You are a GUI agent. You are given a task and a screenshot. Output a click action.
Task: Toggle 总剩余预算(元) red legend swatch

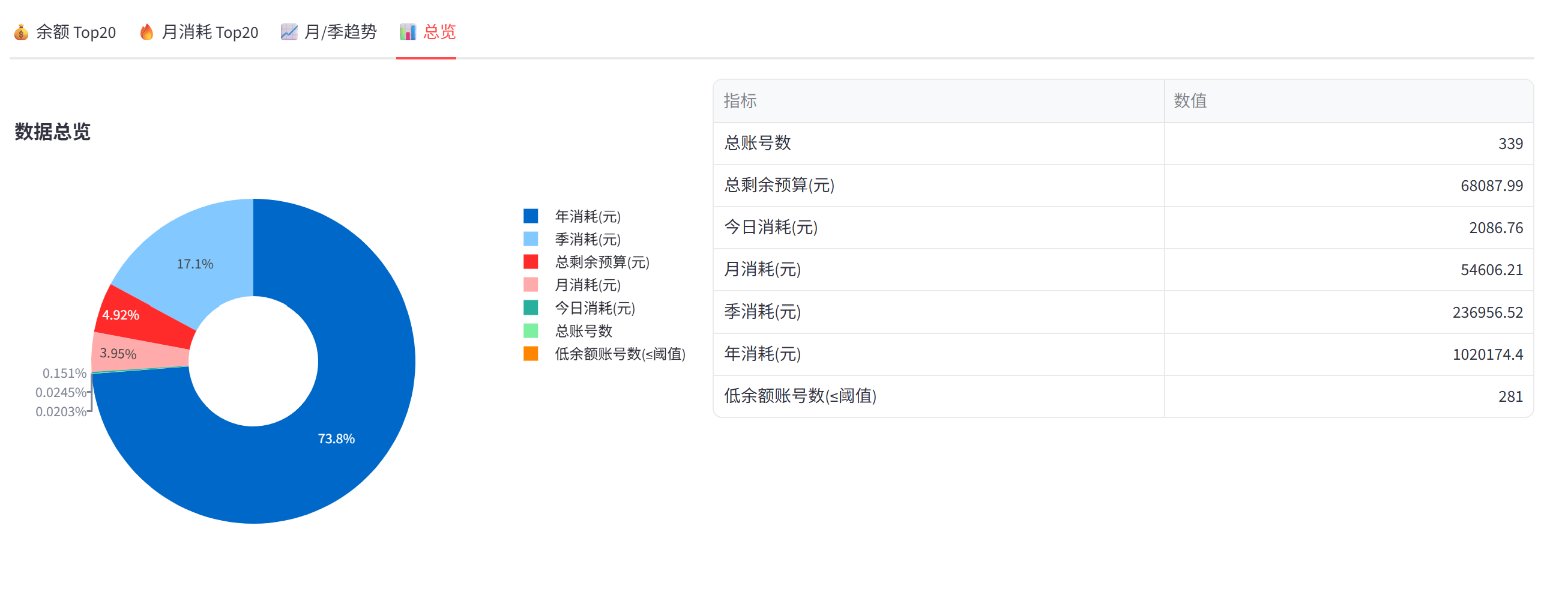(531, 262)
